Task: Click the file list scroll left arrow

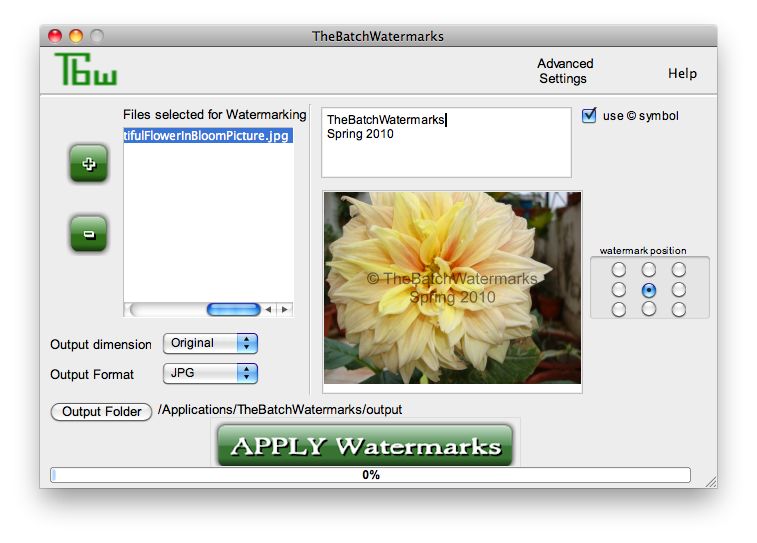Action: [x=268, y=310]
